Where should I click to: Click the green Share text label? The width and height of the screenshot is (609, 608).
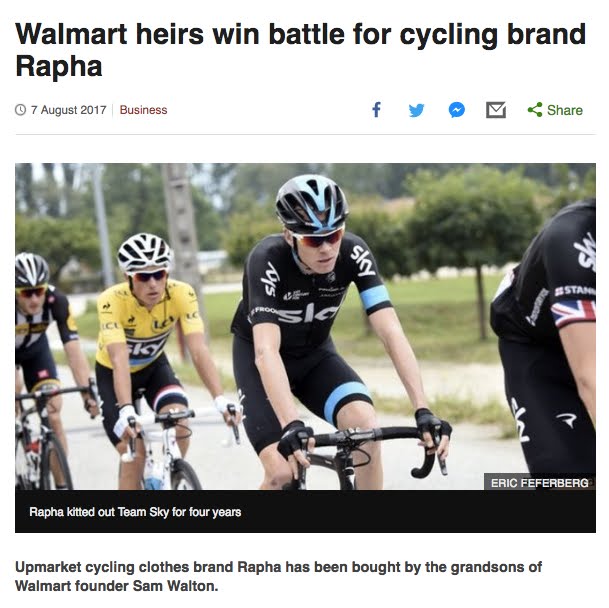tap(565, 110)
